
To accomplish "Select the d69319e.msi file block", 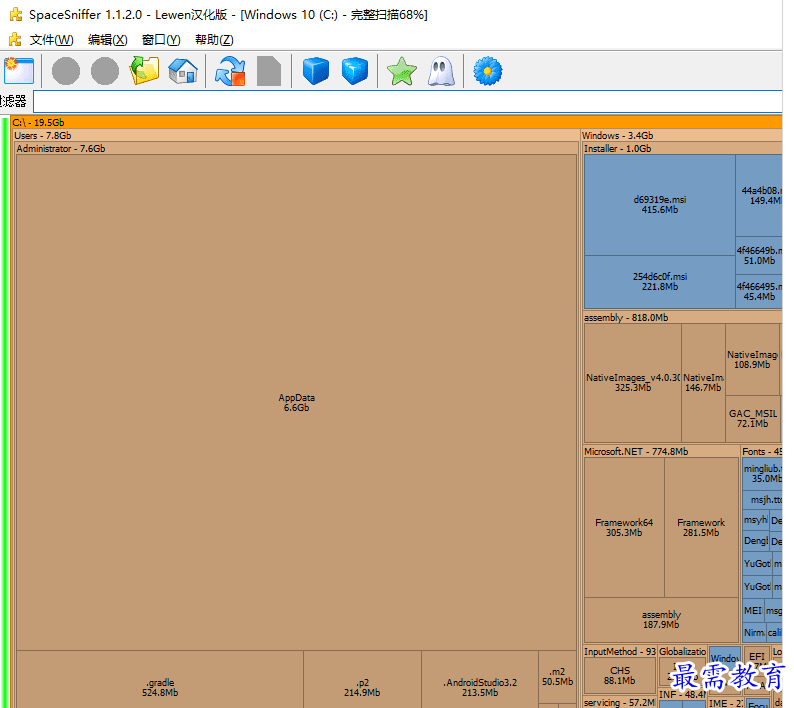I will click(x=659, y=205).
